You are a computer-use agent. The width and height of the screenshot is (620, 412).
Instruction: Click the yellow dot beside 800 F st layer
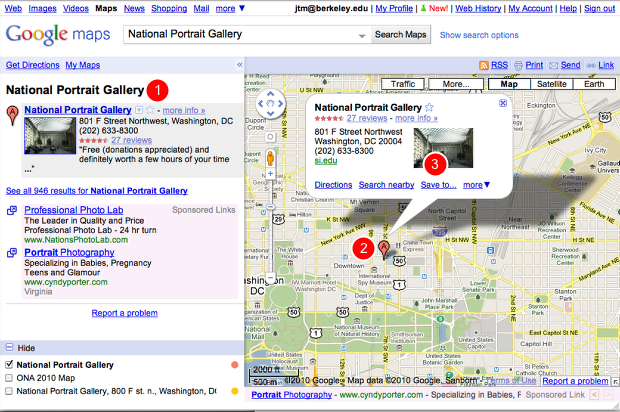click(234, 391)
